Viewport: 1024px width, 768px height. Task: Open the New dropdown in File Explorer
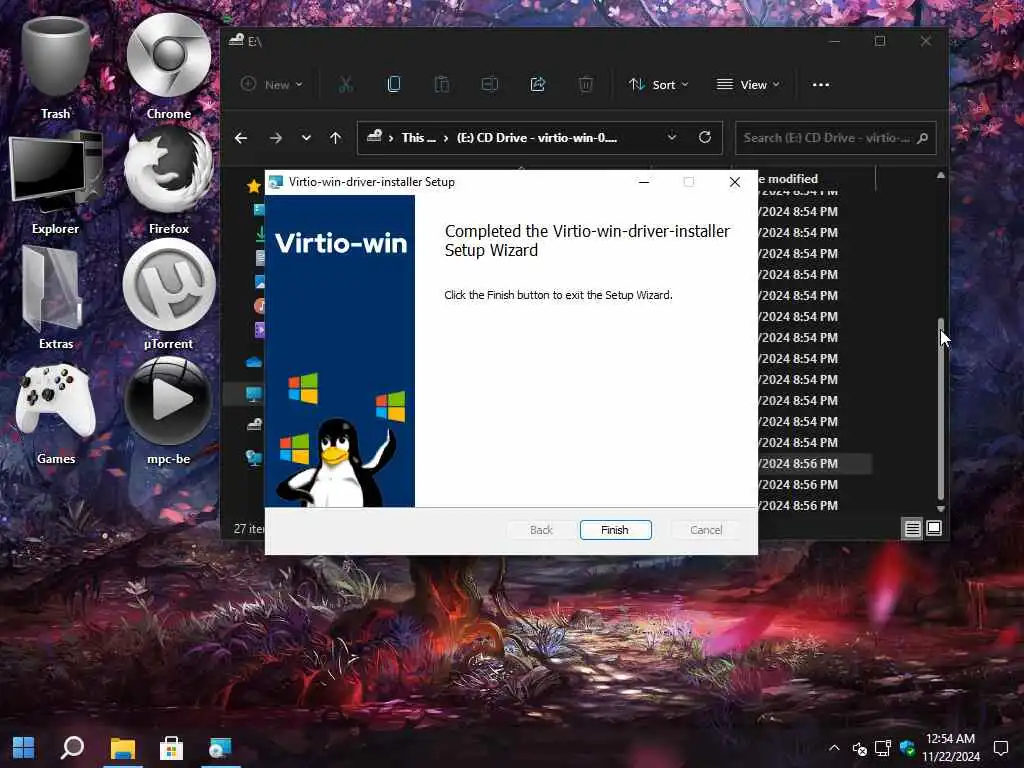point(272,84)
